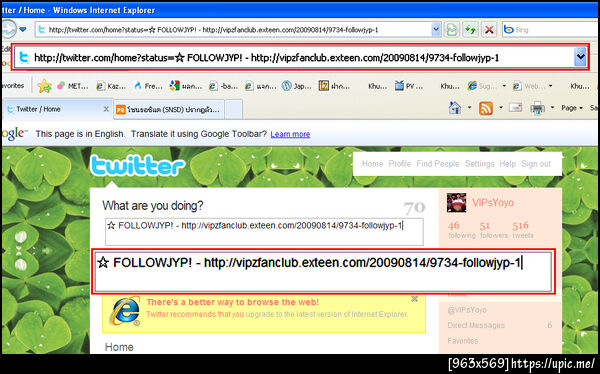Open Twitter Settings
600x374 pixels.
point(479,164)
